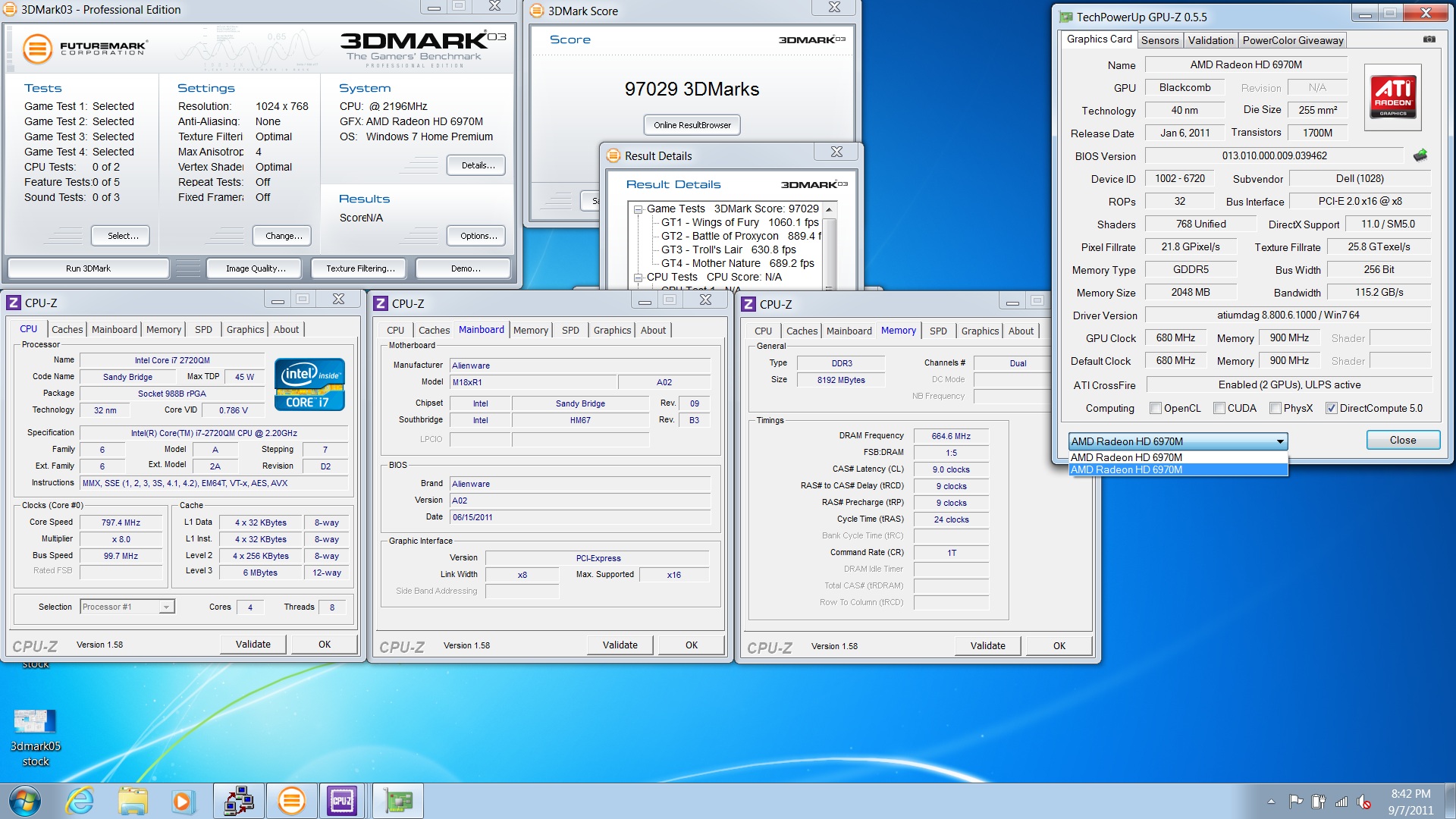Click the CPU-Z icon in the CPU tab window title
This screenshot has height=819, width=1456.
pyautogui.click(x=13, y=303)
